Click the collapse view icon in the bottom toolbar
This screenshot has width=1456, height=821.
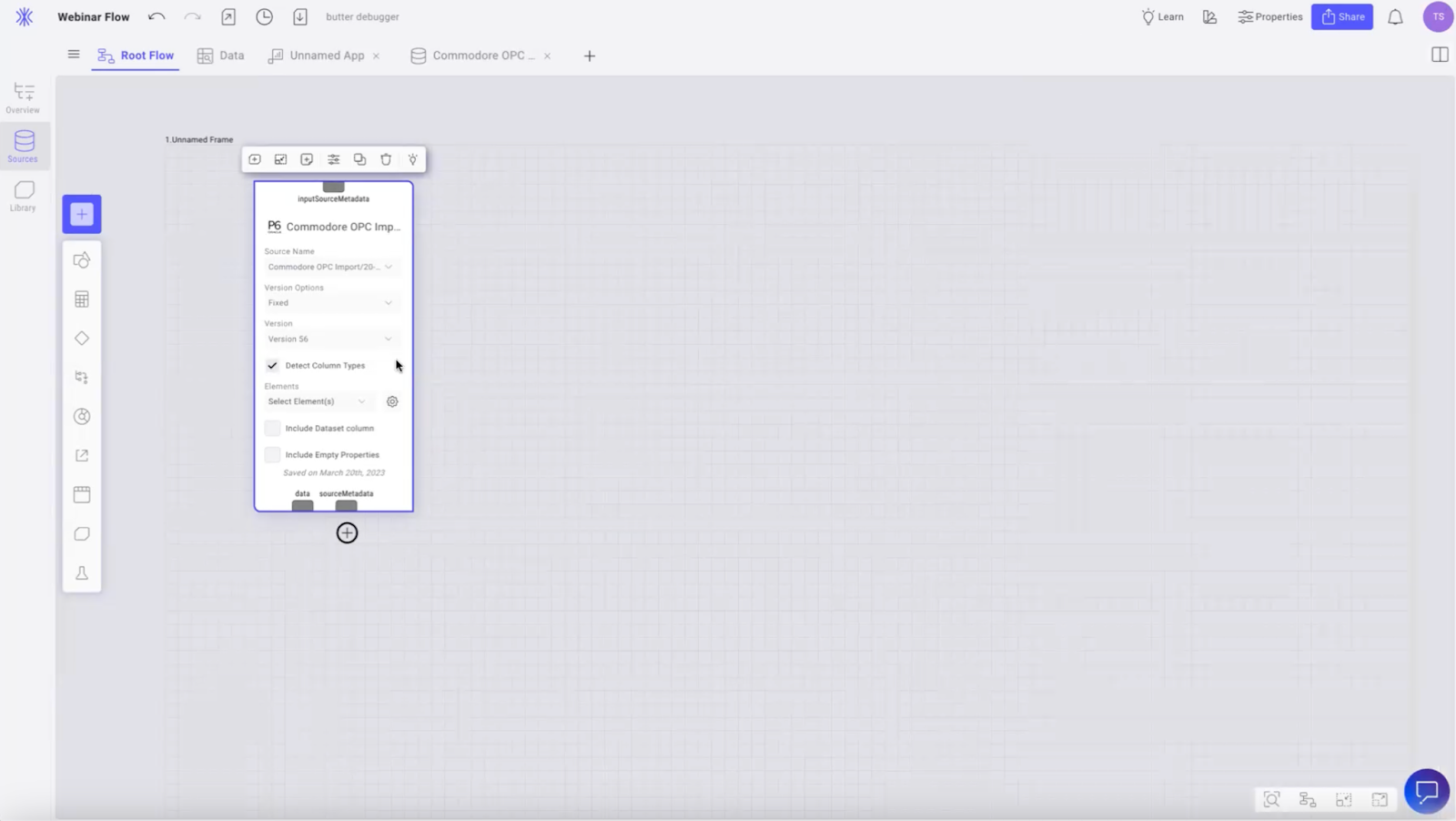point(1344,799)
